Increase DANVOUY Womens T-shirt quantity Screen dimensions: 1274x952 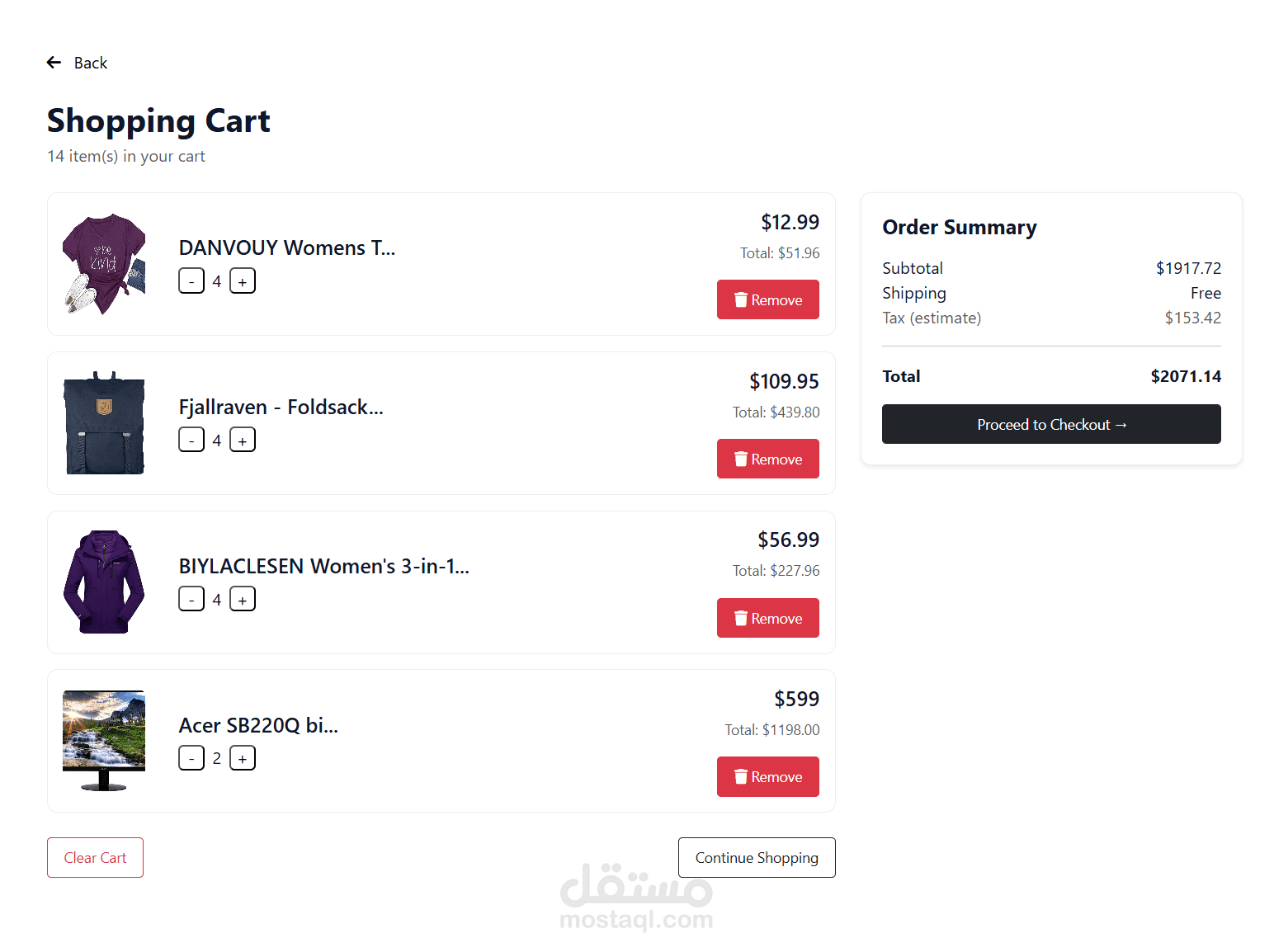point(243,281)
